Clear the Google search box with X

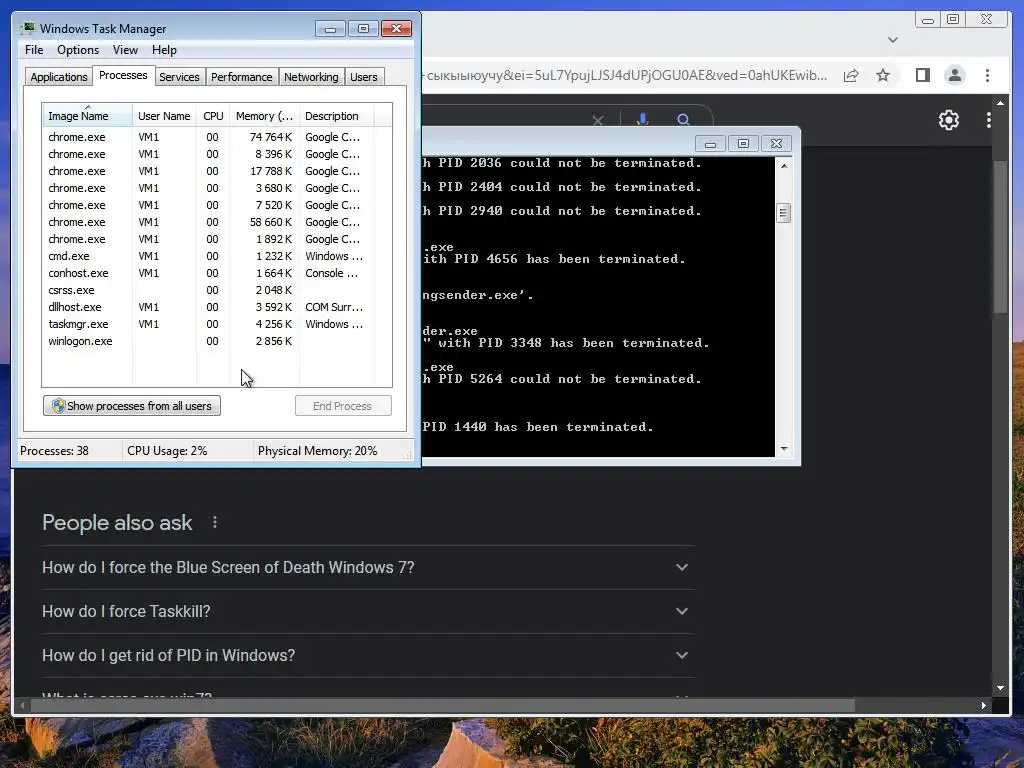tap(598, 120)
